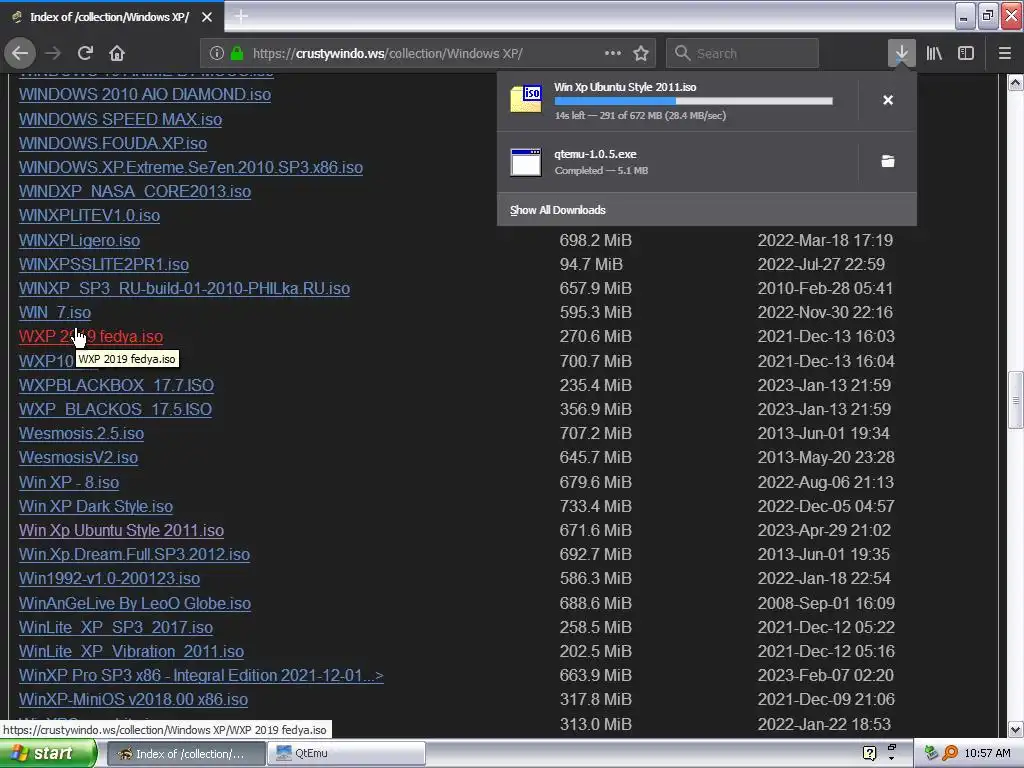Show sidebars toolbar button
The image size is (1024, 768).
966,53
